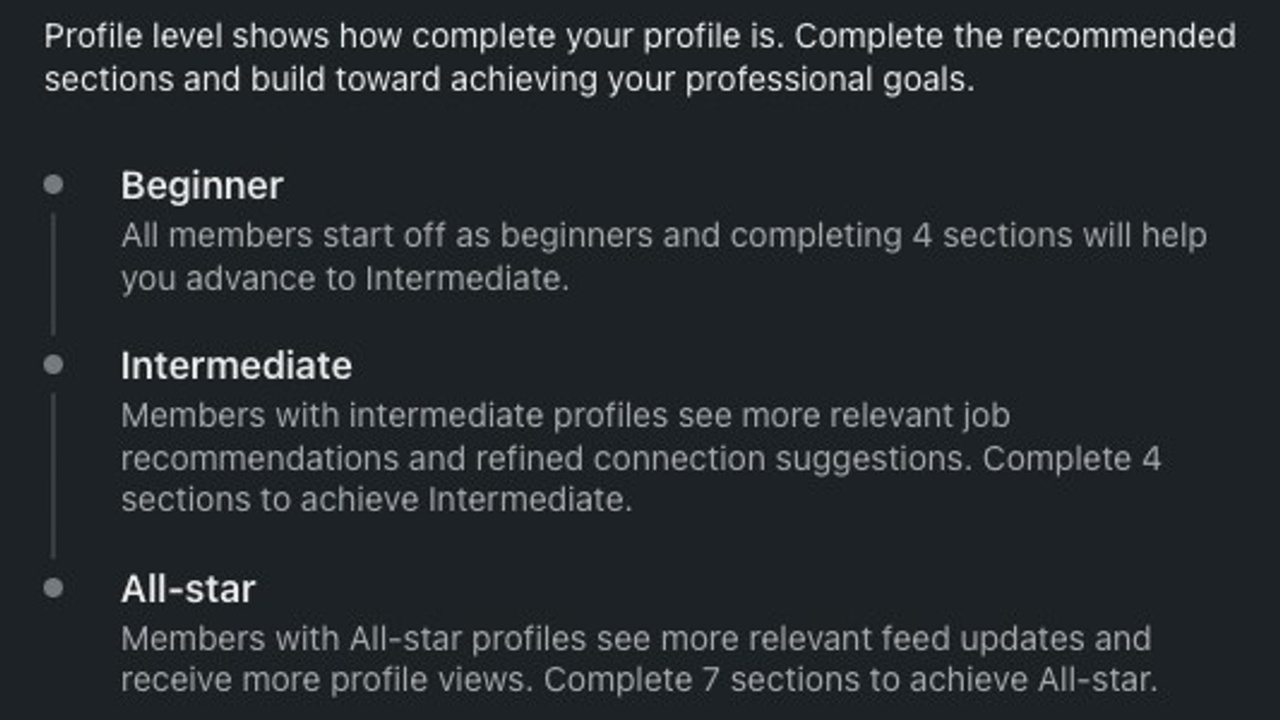Image resolution: width=1280 pixels, height=720 pixels.
Task: Click "Complete the recommended" in intro text
Action: (x=1015, y=37)
